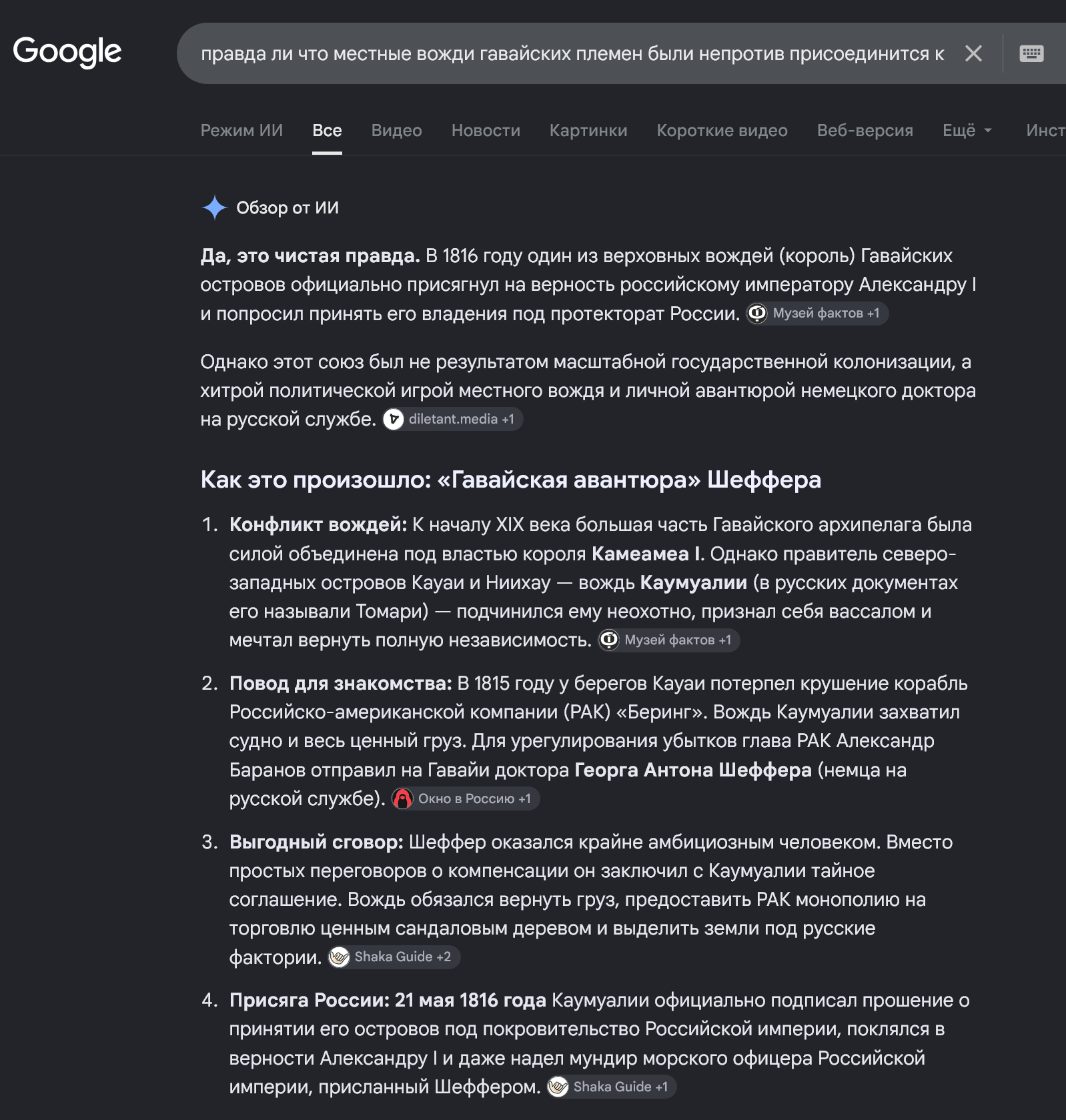The image size is (1066, 1120).
Task: Expand the Ещё dropdown menu
Action: click(967, 130)
